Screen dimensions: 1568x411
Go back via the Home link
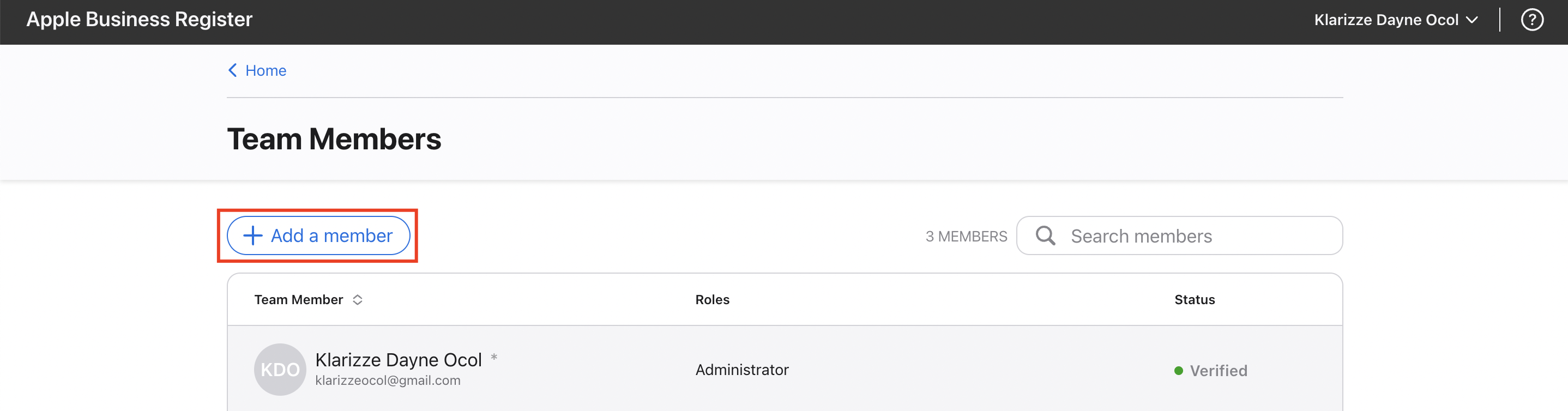266,71
